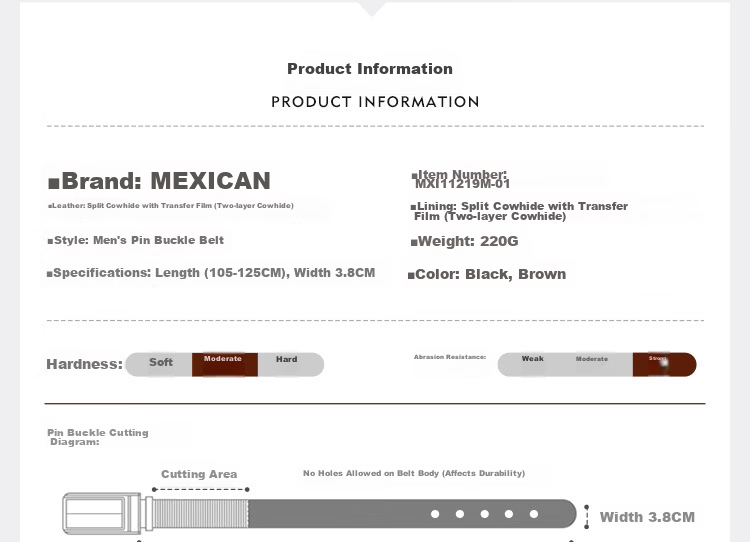Screen dimensions: 750x542
Task: Click the 'Color: Black, Brown' text
Action: (487, 274)
